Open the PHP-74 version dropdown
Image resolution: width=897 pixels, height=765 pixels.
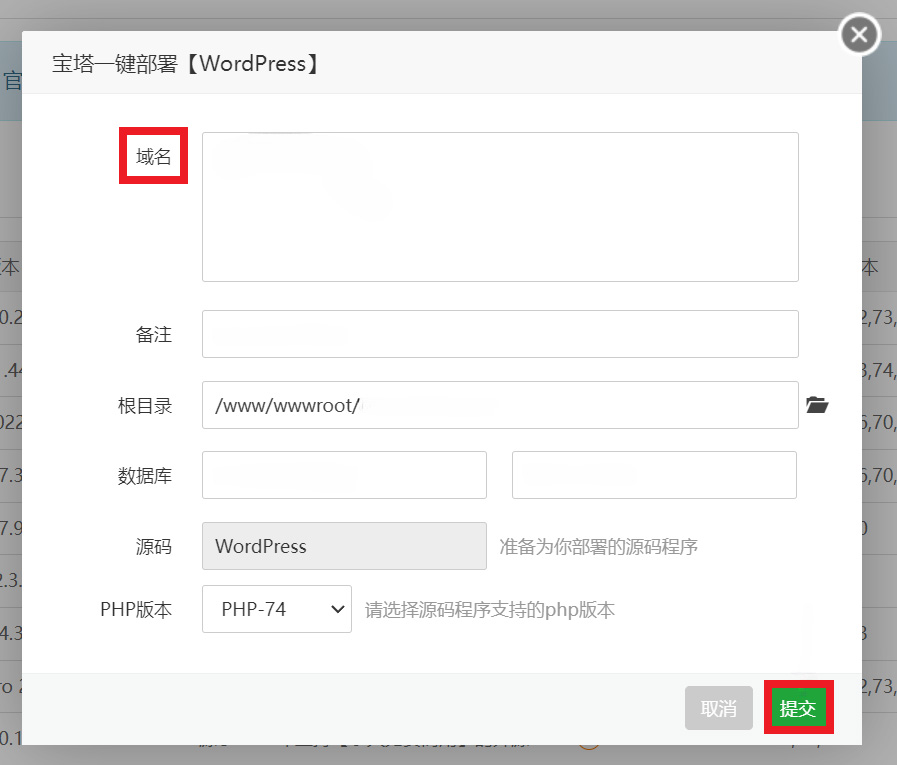[x=277, y=609]
